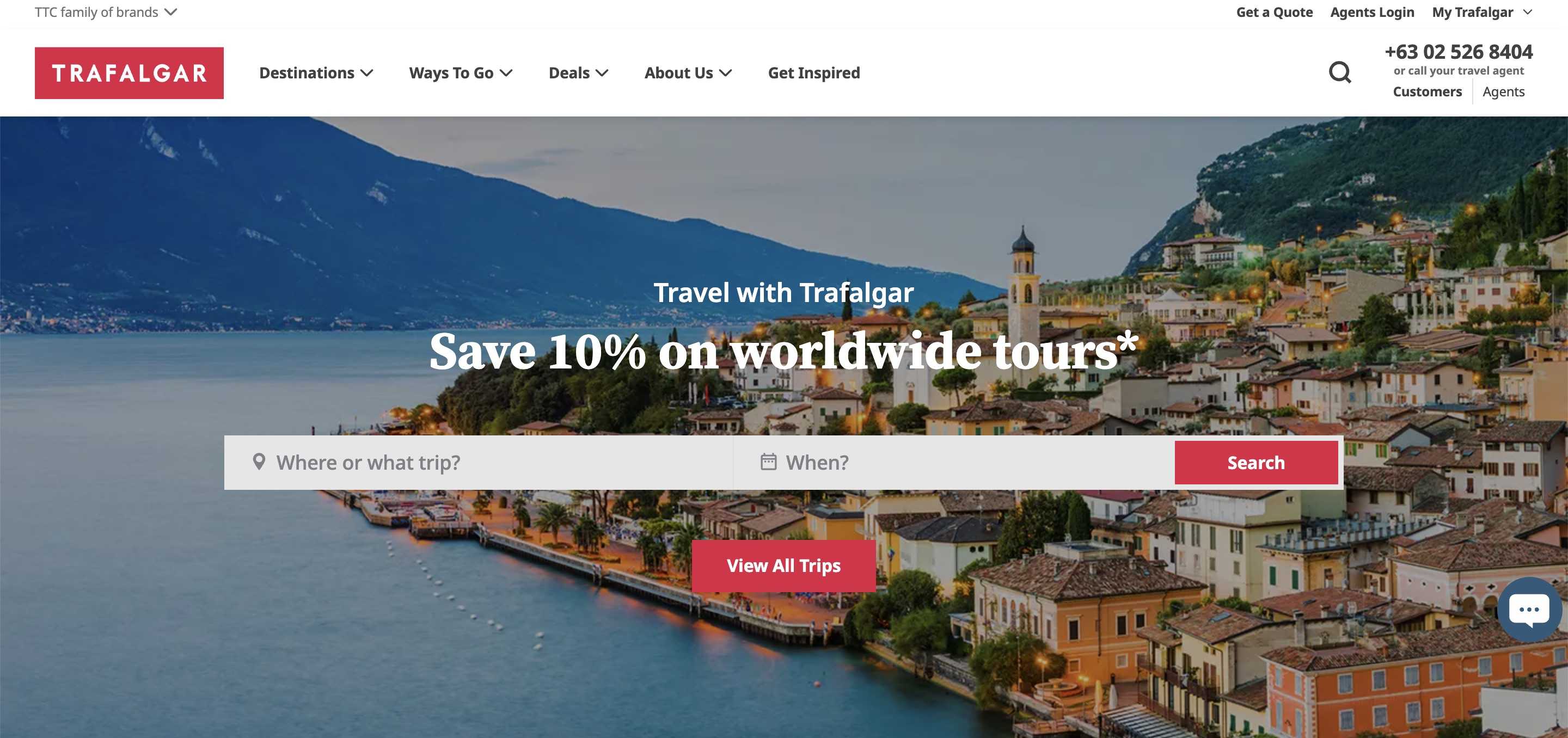Call the +63 02 526 8404 number

click(1459, 52)
